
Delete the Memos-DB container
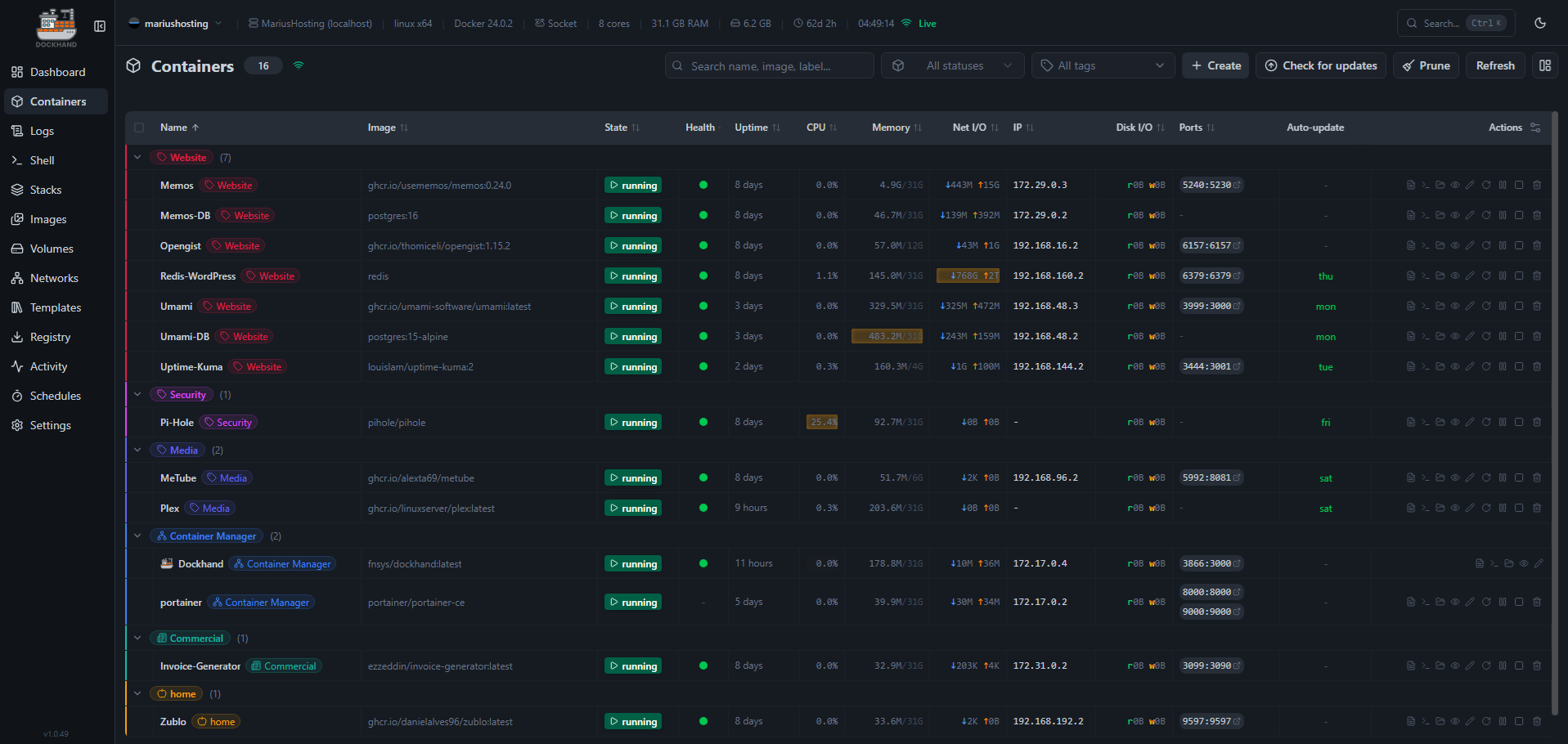[x=1537, y=216]
